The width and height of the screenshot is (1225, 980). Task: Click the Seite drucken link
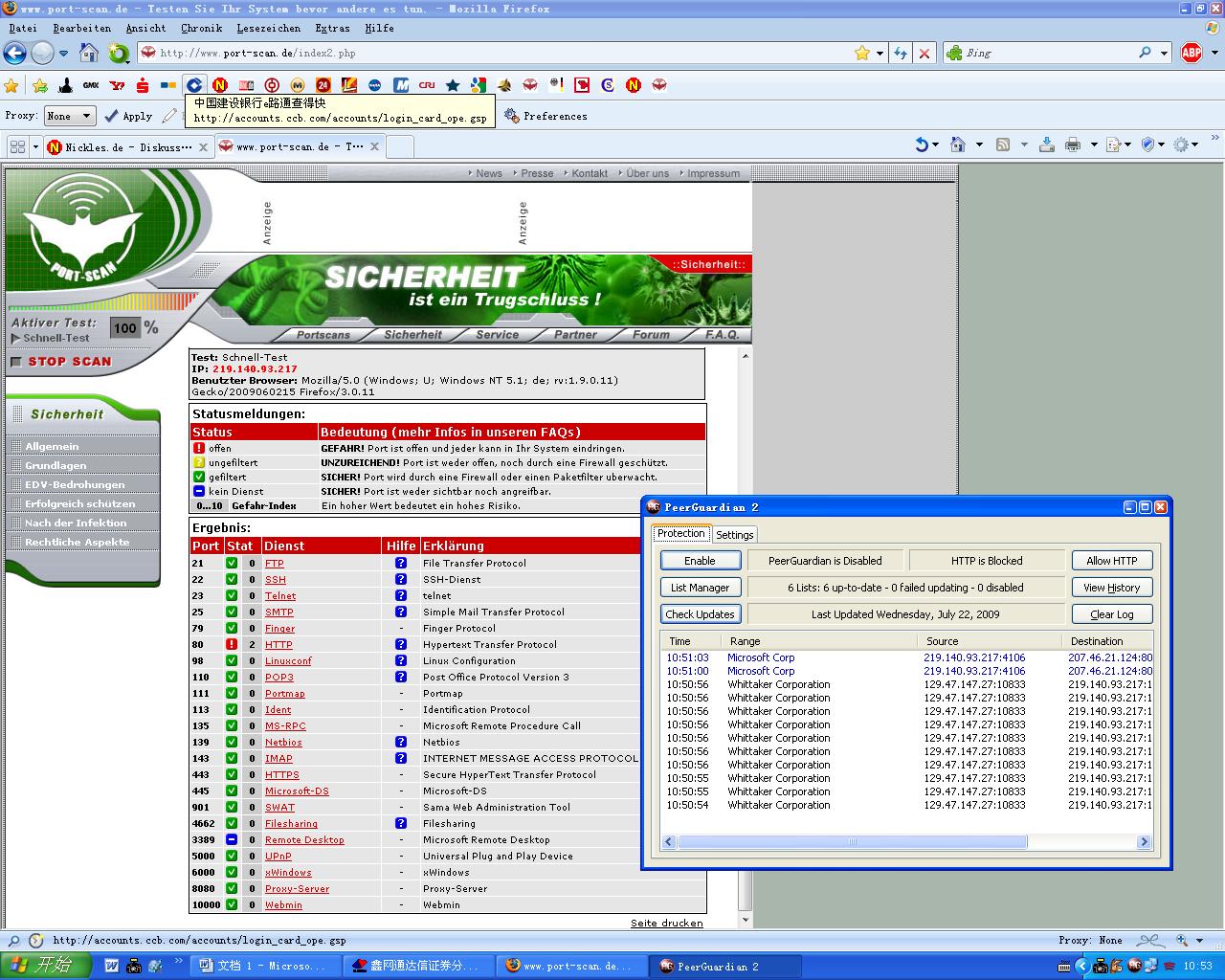point(666,924)
